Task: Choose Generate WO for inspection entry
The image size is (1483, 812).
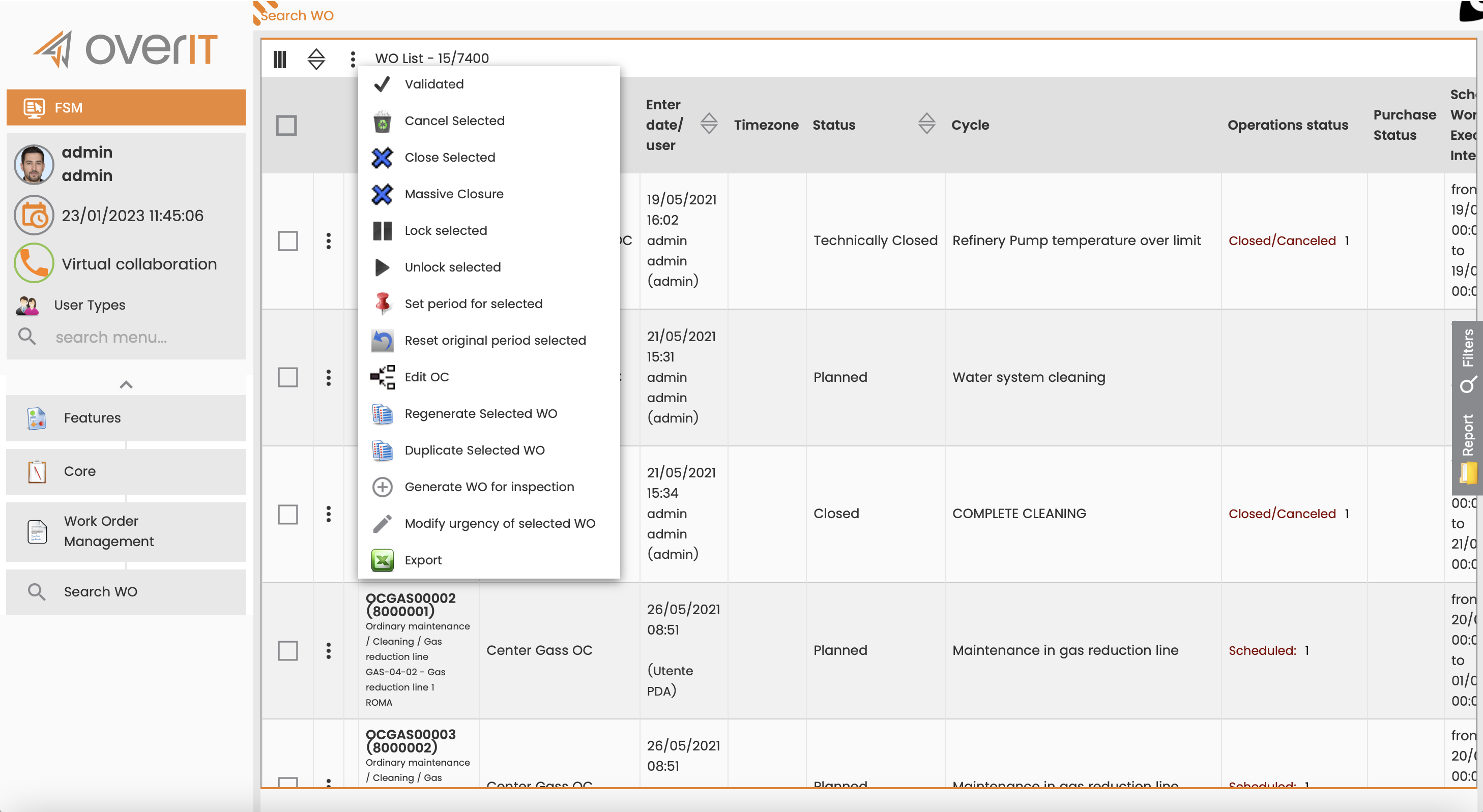Action: pyautogui.click(x=489, y=487)
